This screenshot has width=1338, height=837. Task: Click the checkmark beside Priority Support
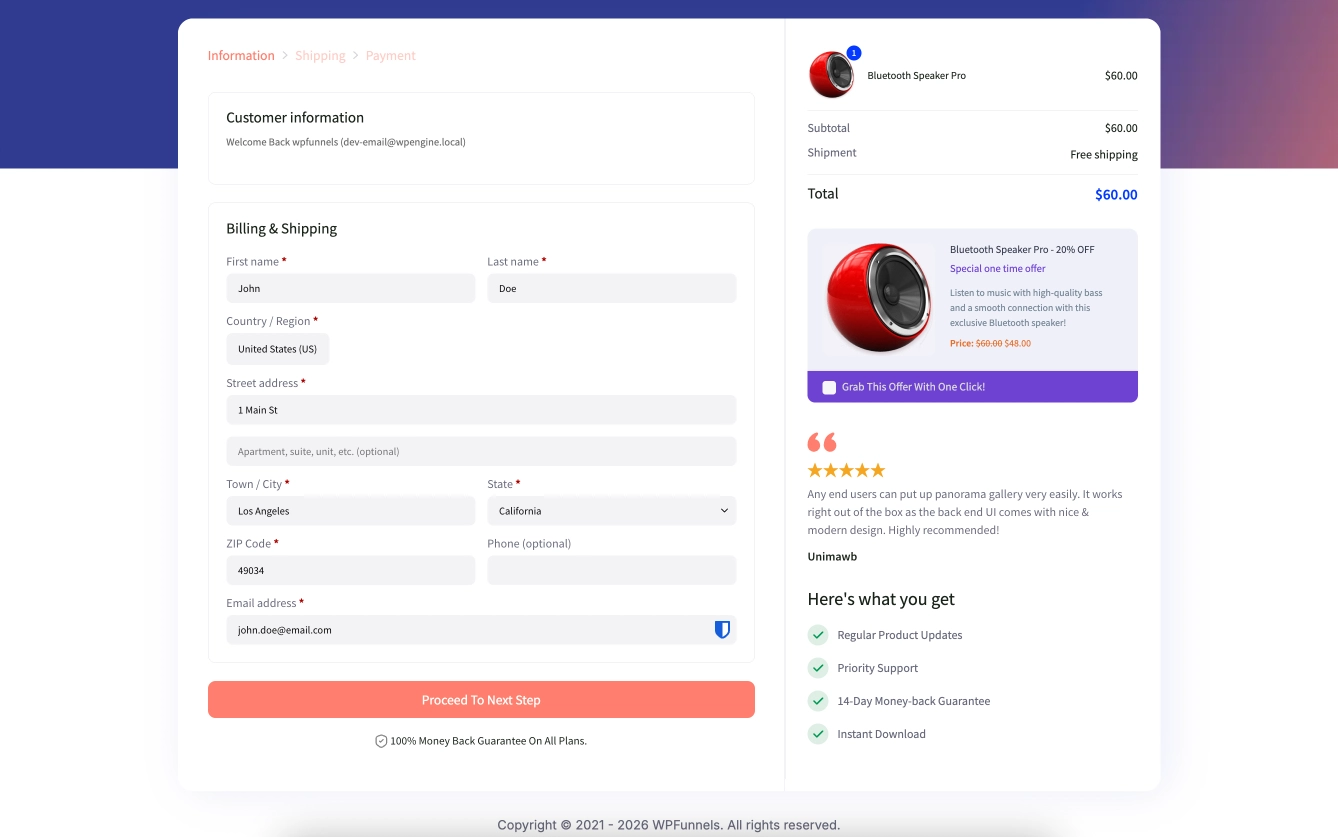[818, 668]
